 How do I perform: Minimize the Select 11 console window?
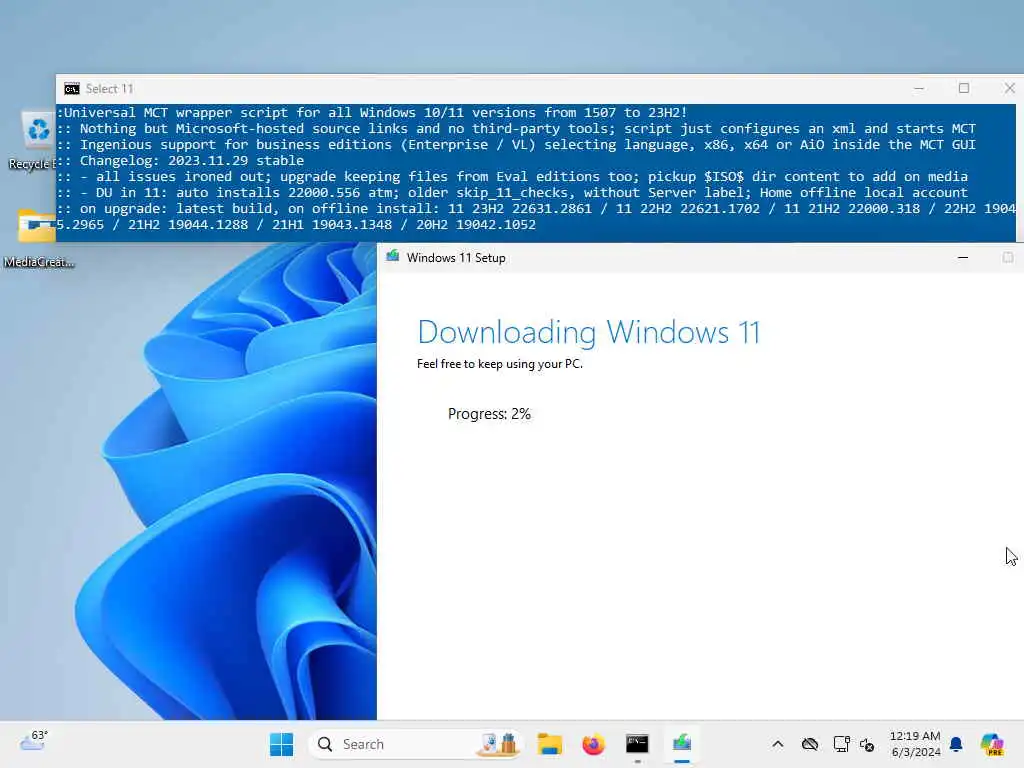tap(919, 88)
